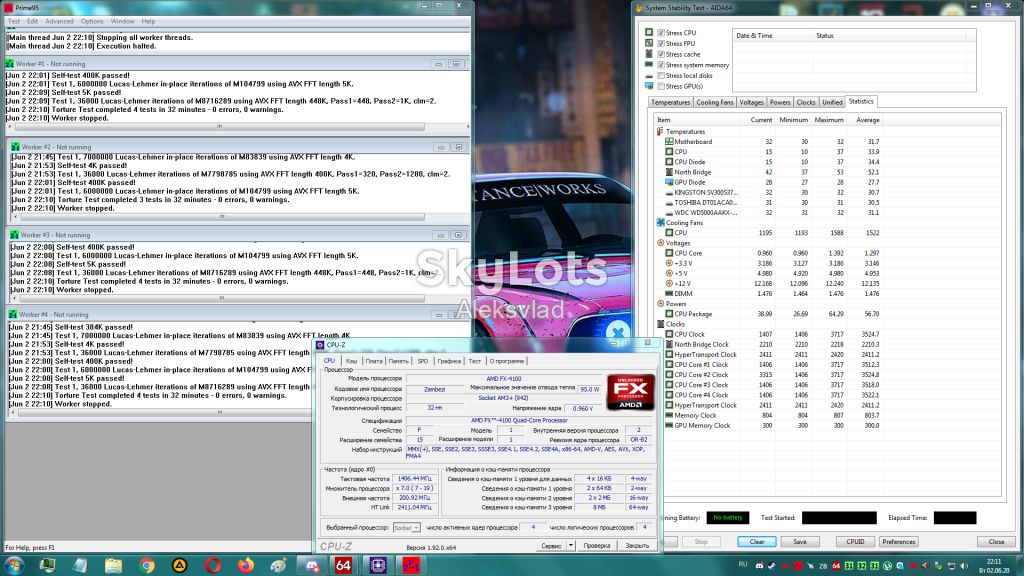Click the AMD FX processor logo in CPU-Z
1024x576 pixels.
630,392
